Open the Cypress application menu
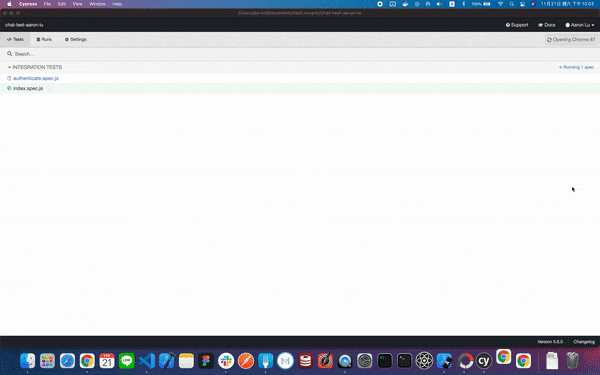 pyautogui.click(x=28, y=4)
